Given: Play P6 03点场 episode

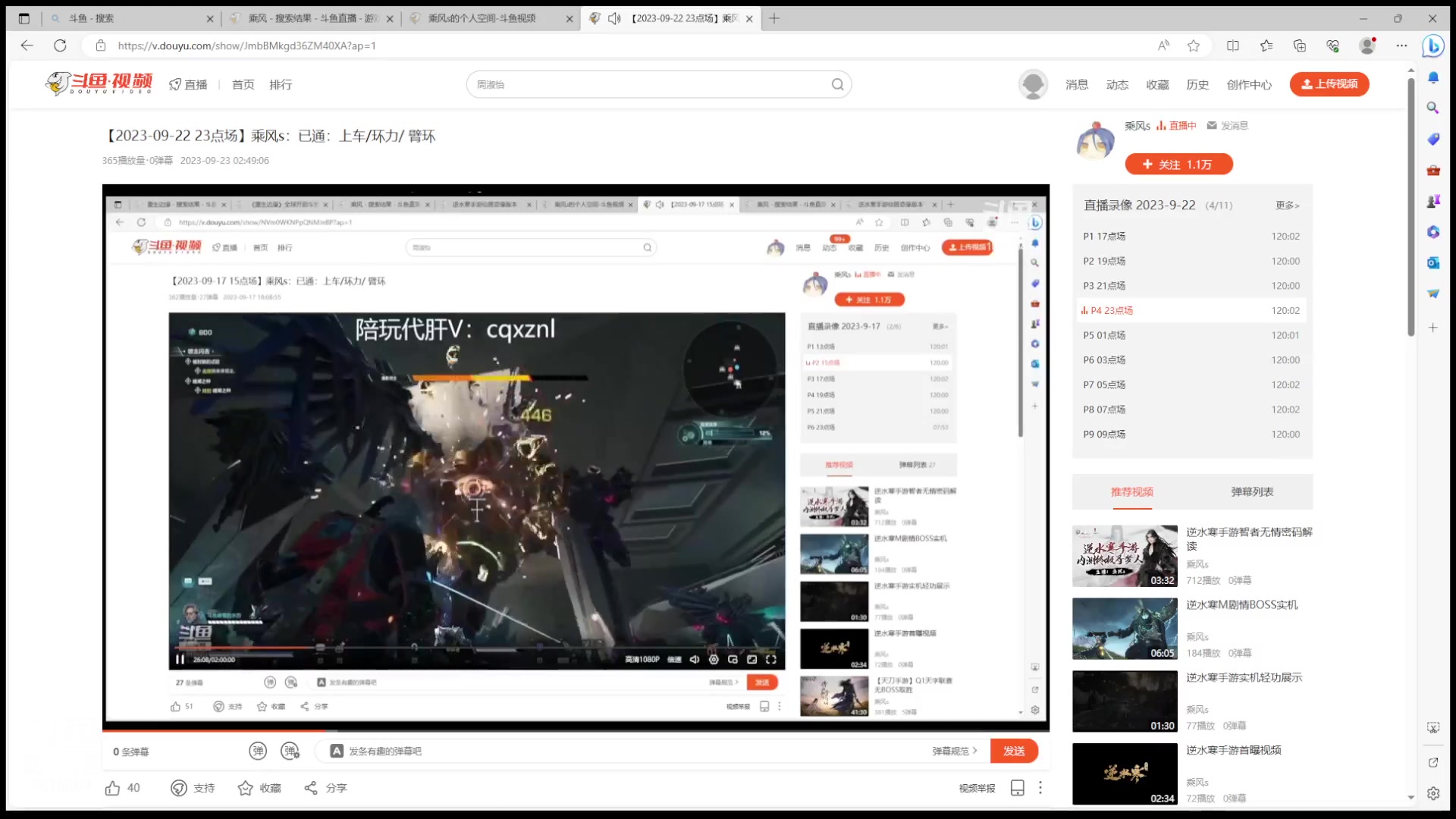Looking at the screenshot, I should pyautogui.click(x=1191, y=360).
